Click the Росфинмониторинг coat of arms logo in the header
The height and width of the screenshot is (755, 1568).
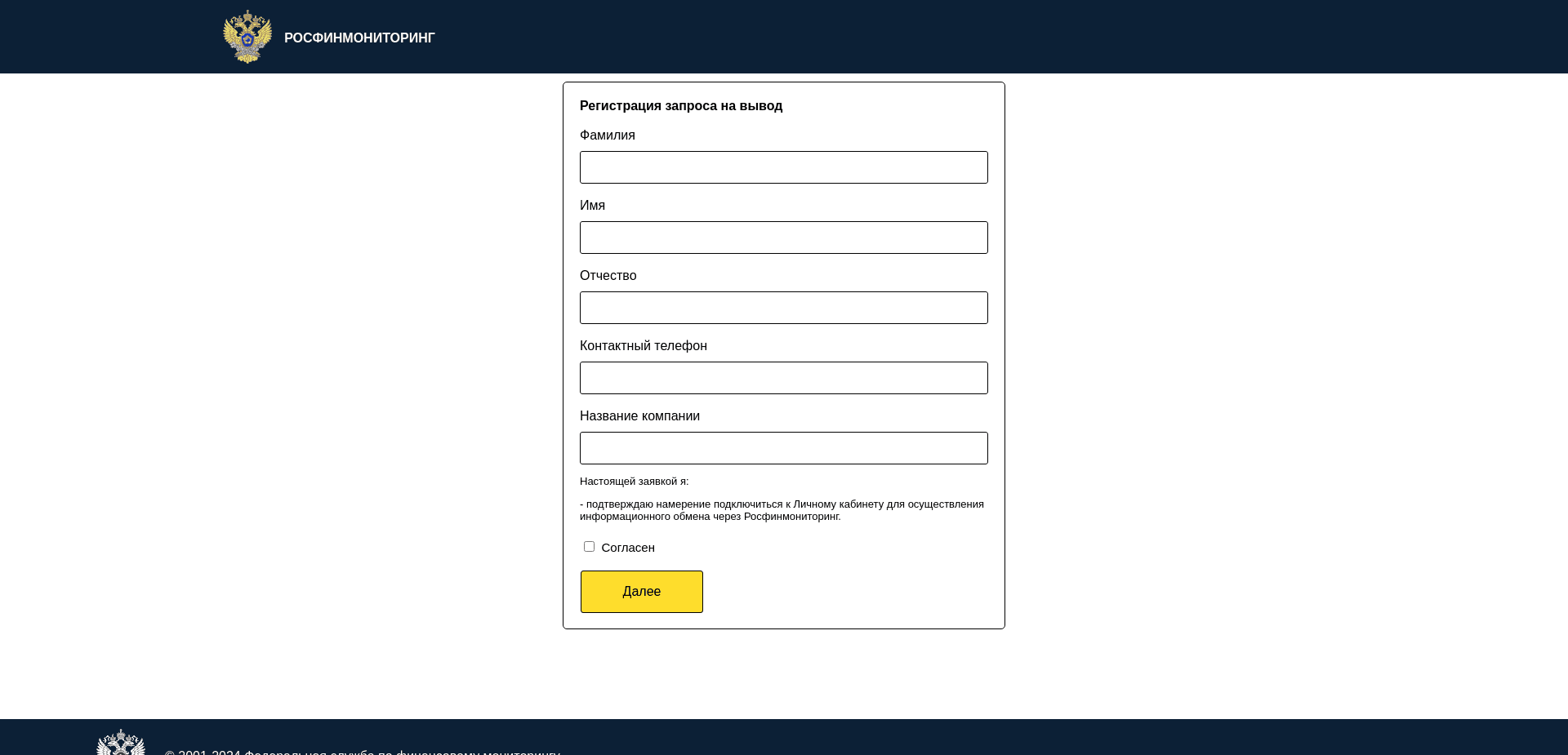247,36
